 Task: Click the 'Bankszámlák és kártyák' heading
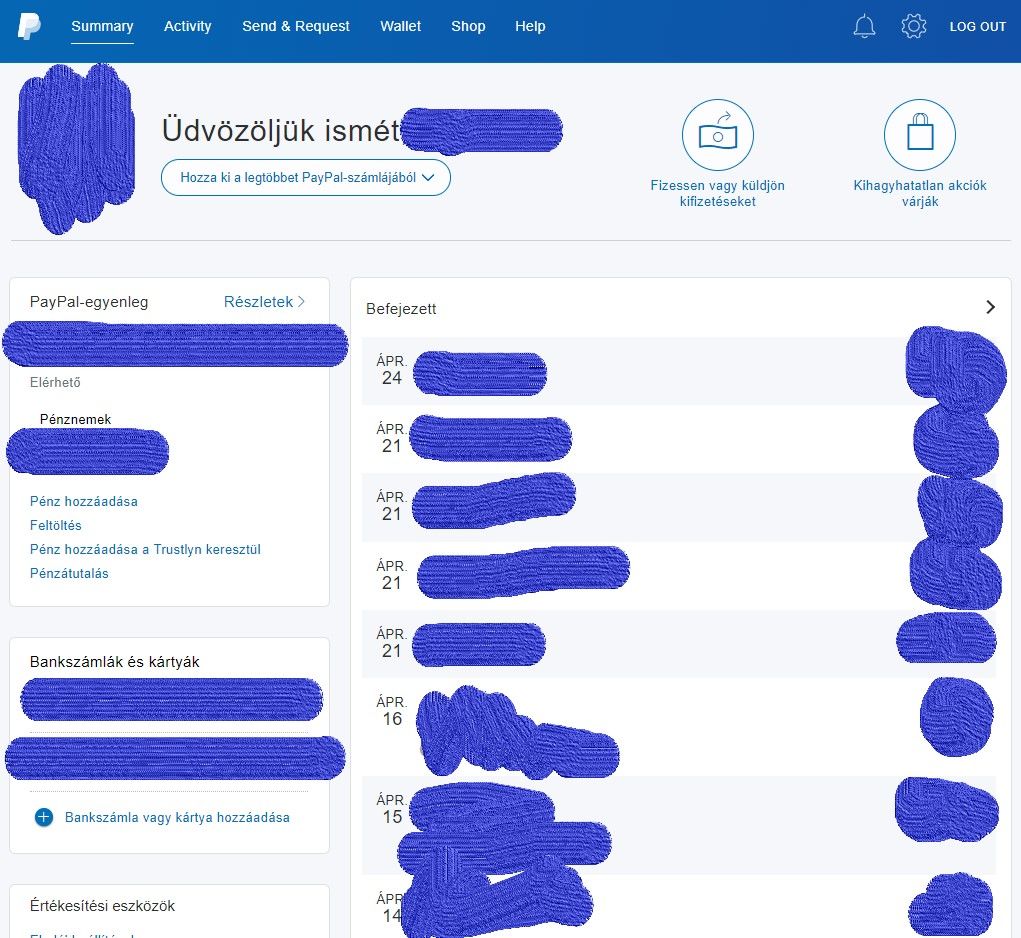pyautogui.click(x=115, y=662)
